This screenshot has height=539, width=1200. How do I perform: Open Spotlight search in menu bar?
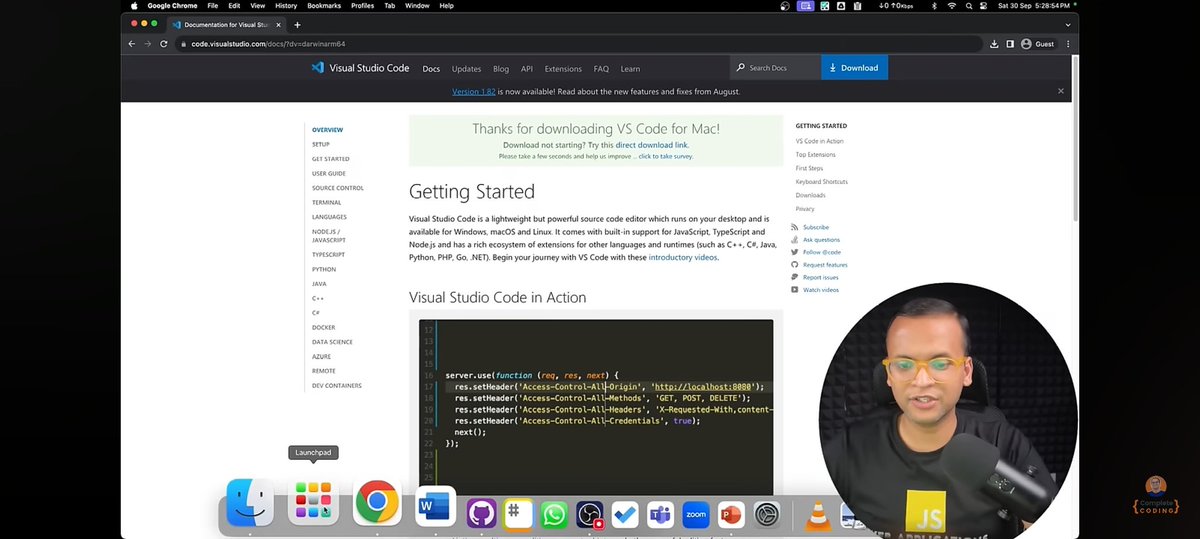[x=969, y=5]
